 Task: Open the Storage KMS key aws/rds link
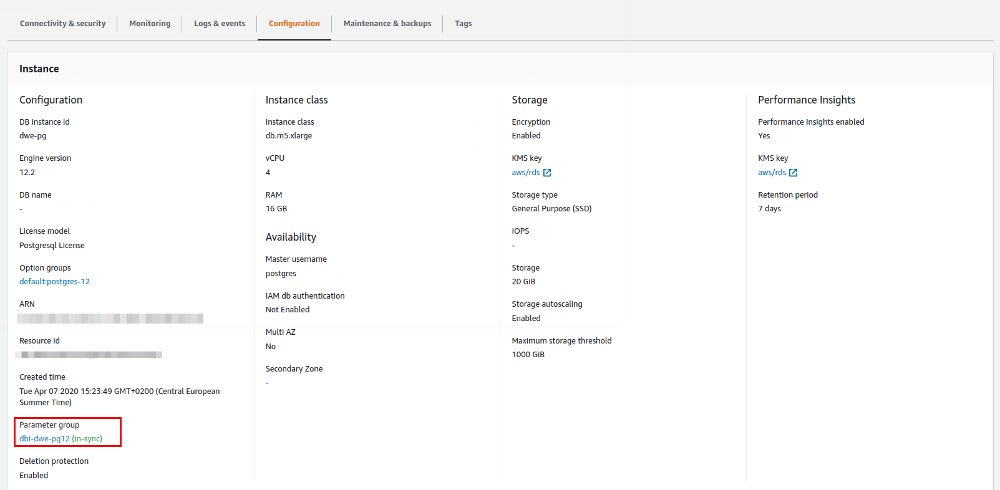[x=526, y=173]
